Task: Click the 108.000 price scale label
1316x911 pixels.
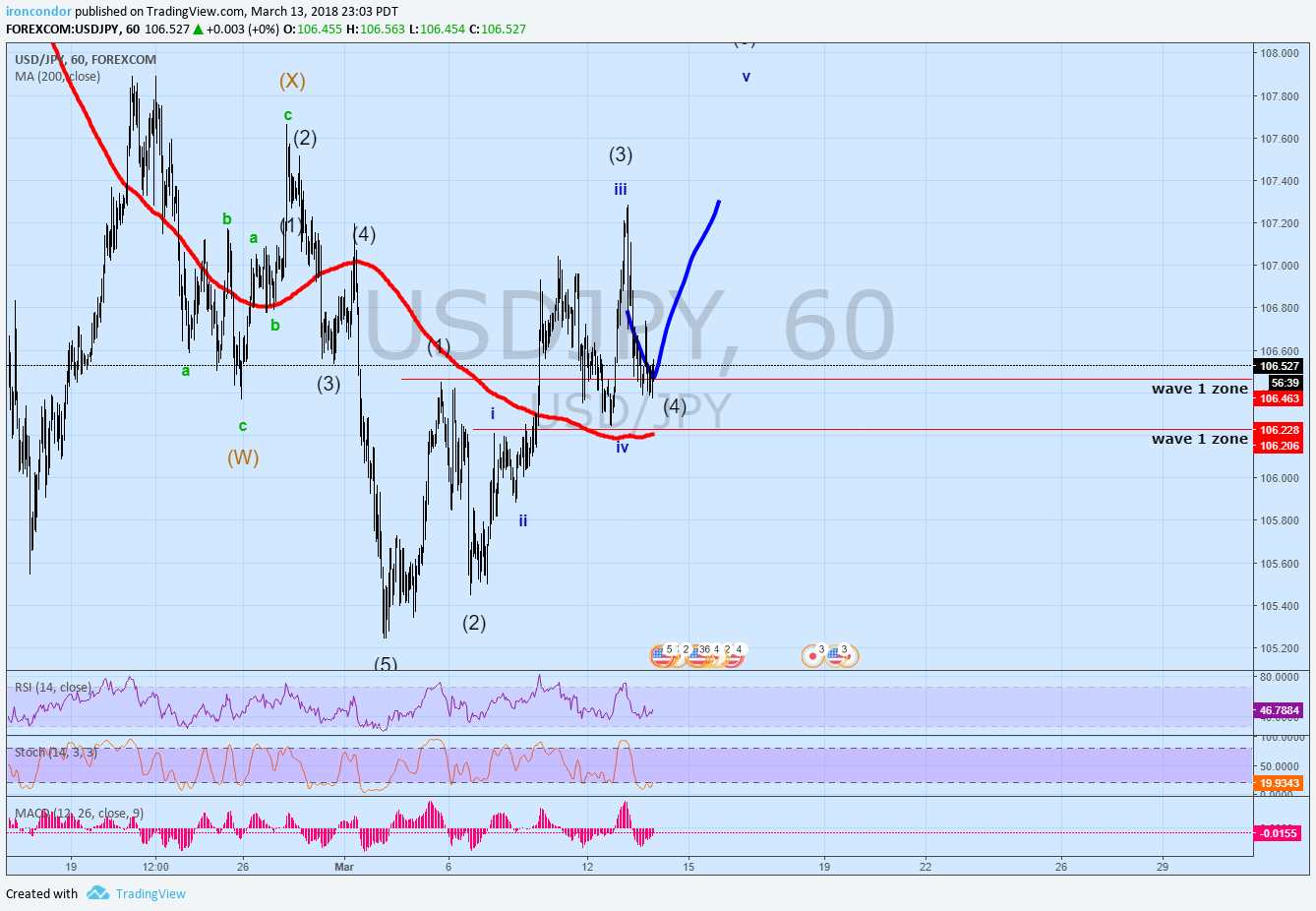Action: (x=1280, y=53)
